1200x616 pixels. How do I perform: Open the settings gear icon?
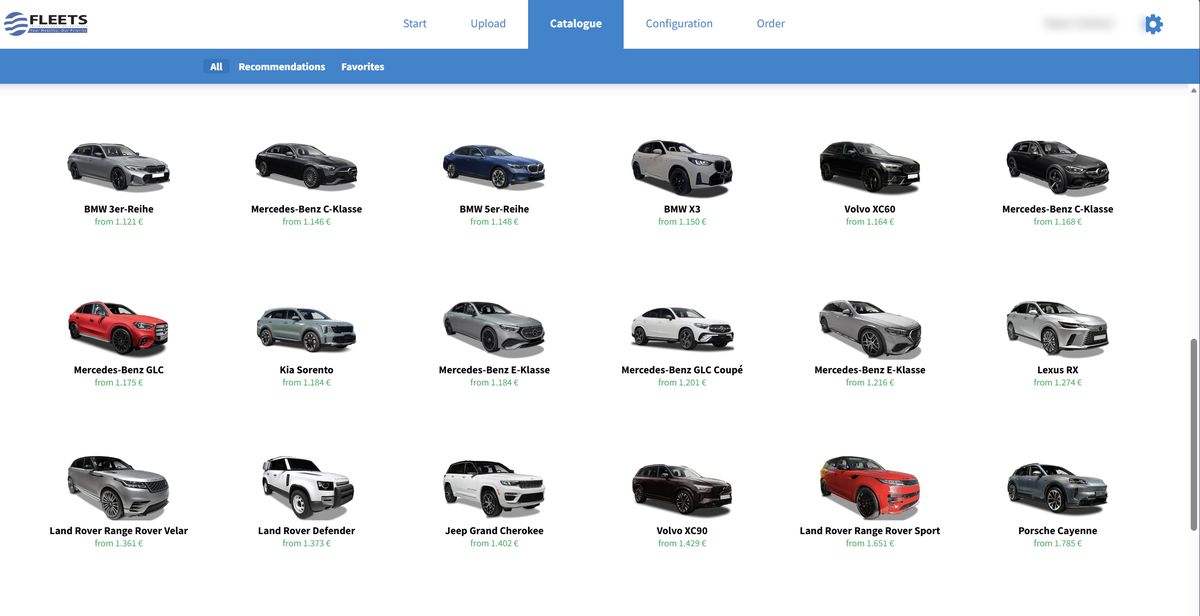(1153, 24)
